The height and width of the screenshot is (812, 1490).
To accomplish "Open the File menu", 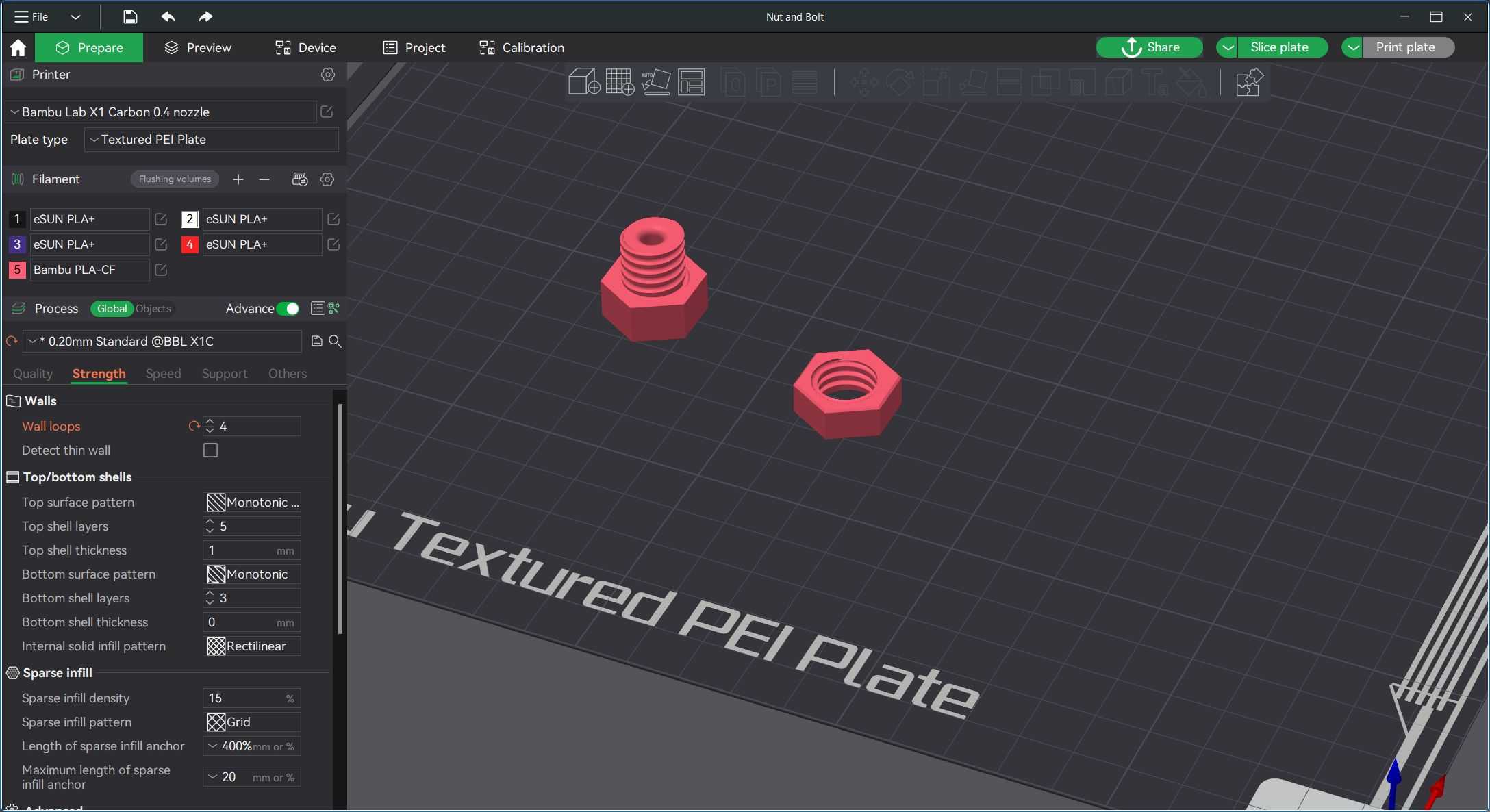I will point(31,16).
